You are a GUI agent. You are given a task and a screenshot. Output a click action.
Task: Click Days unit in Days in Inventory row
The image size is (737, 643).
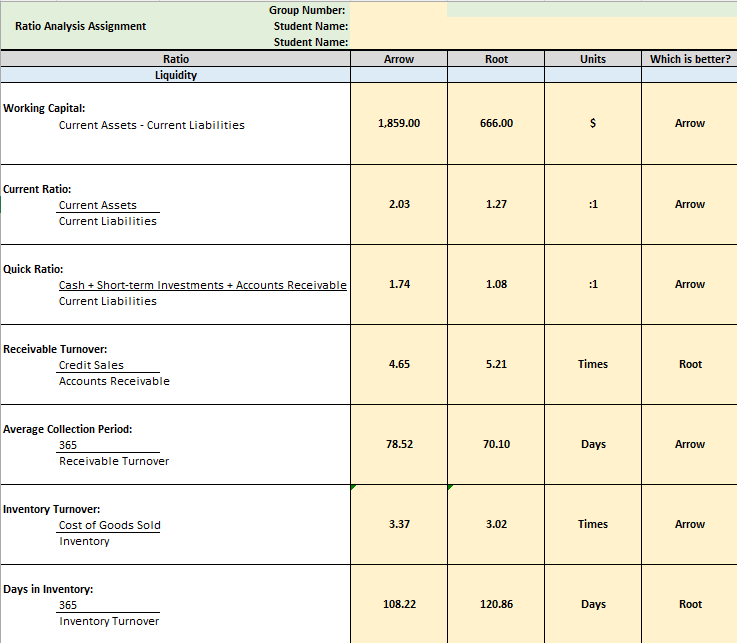pos(593,604)
